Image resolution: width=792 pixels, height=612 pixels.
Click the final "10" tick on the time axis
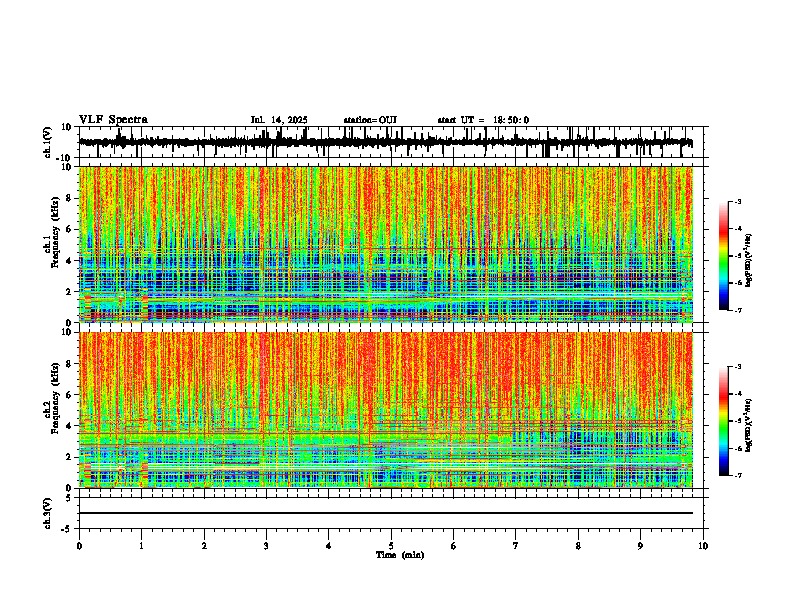click(703, 546)
